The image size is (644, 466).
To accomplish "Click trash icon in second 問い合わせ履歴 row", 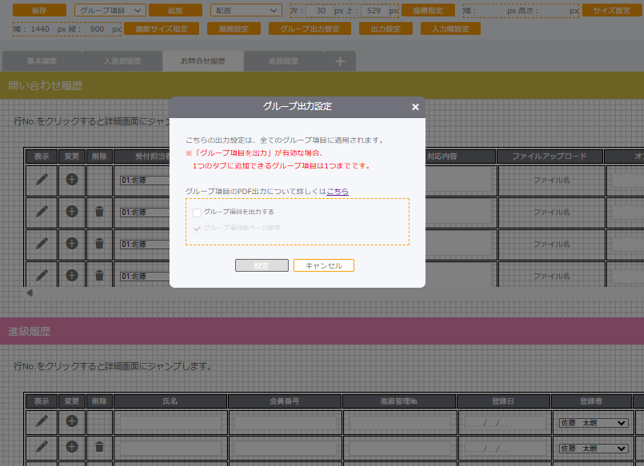I will pyautogui.click(x=99, y=211).
